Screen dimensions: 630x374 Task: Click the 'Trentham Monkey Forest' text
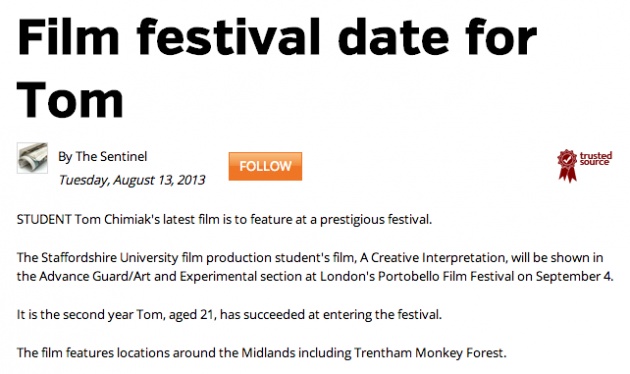[429, 353]
